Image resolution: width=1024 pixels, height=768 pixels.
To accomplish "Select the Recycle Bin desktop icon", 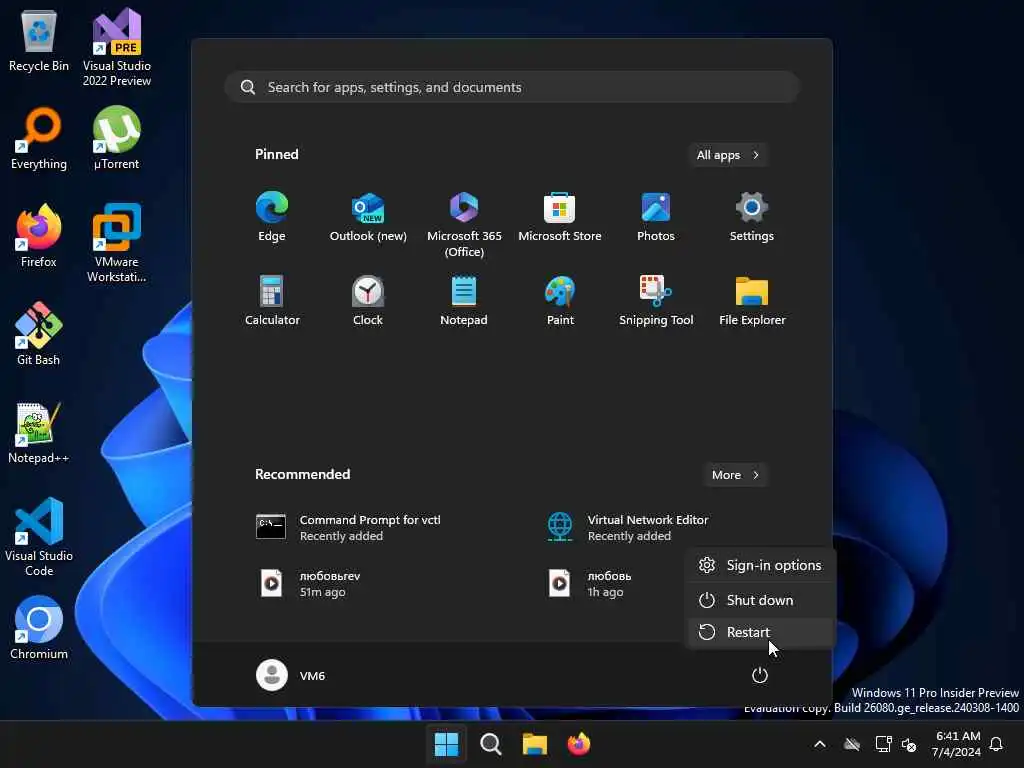I will tap(39, 40).
